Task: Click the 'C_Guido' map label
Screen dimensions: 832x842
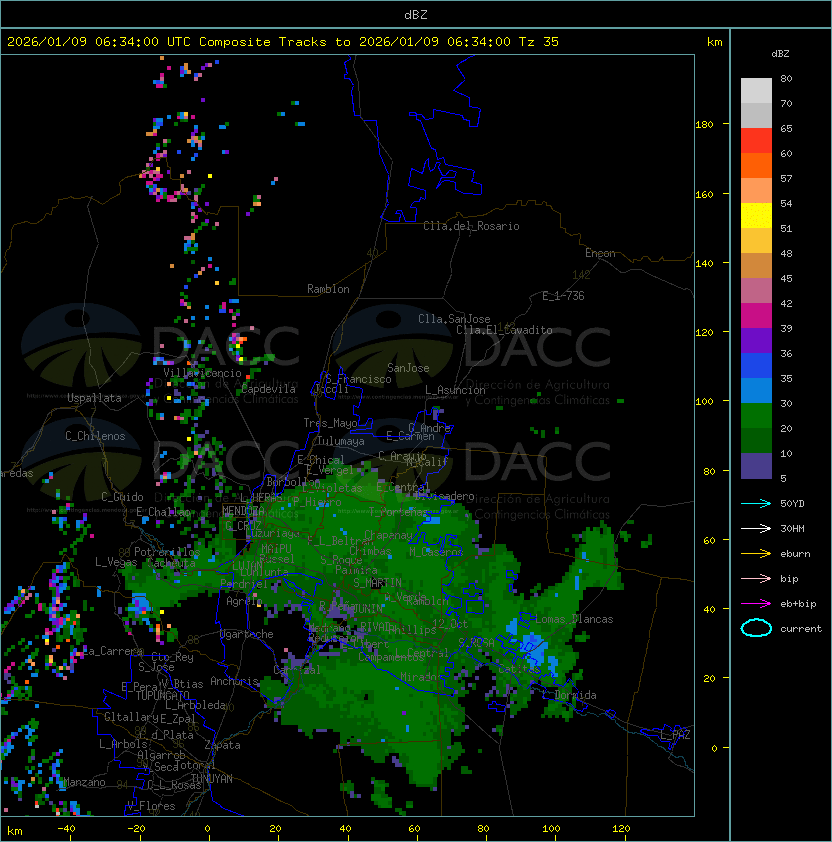Action: pyautogui.click(x=122, y=497)
